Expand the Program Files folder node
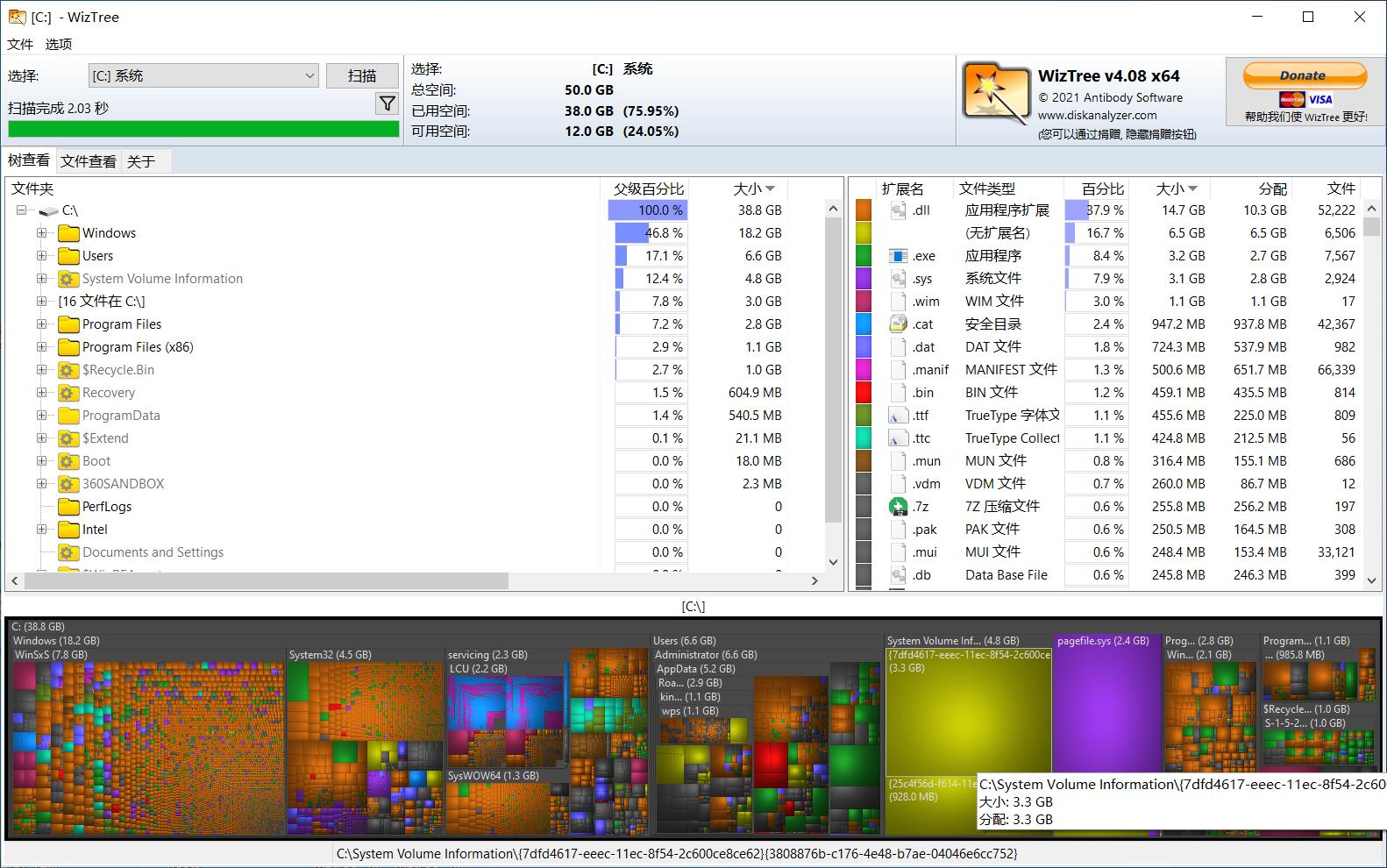This screenshot has width=1387, height=868. coord(41,324)
